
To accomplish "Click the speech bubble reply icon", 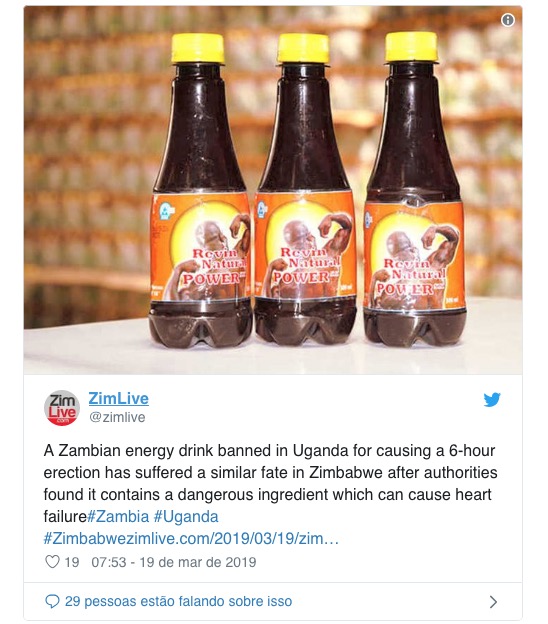I will [52, 601].
